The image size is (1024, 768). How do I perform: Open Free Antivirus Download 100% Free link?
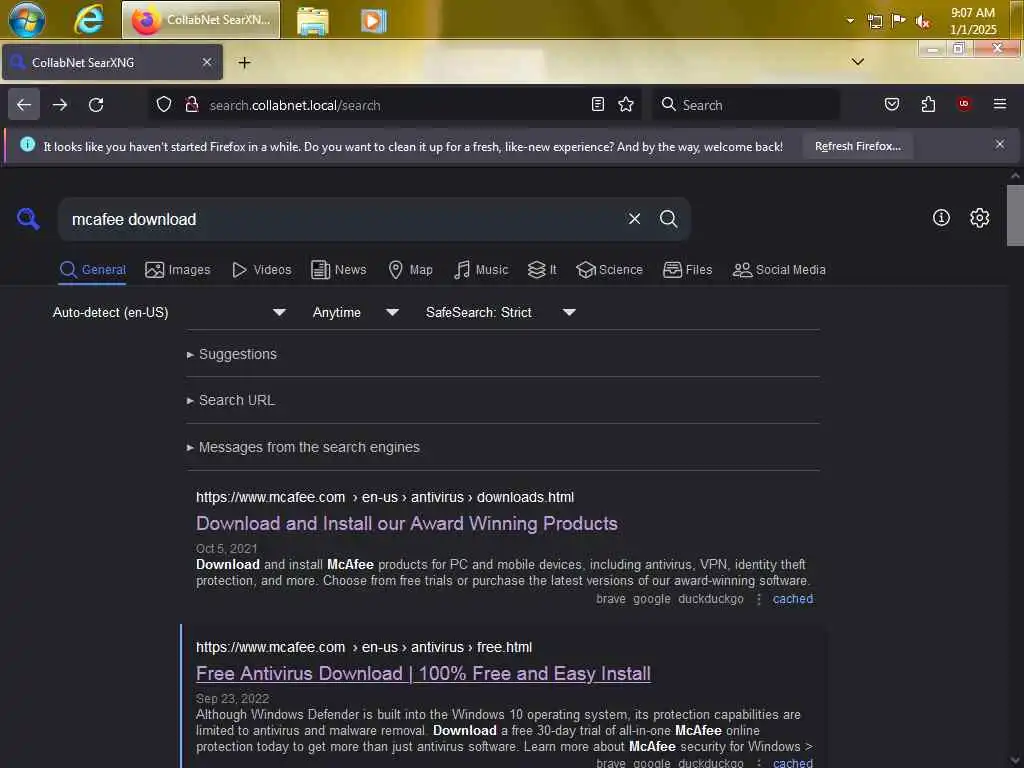coord(423,673)
